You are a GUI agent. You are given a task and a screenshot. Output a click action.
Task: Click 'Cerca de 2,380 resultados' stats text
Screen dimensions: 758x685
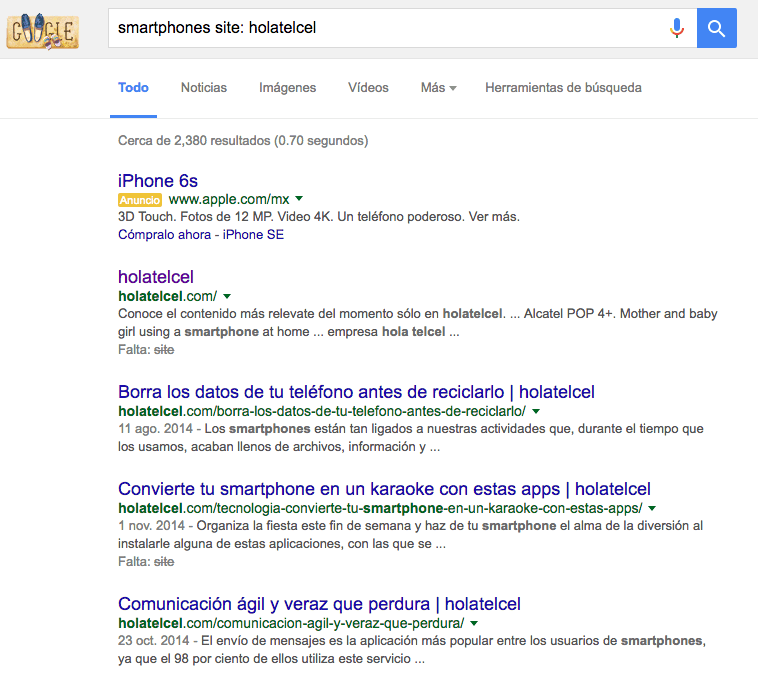243,141
